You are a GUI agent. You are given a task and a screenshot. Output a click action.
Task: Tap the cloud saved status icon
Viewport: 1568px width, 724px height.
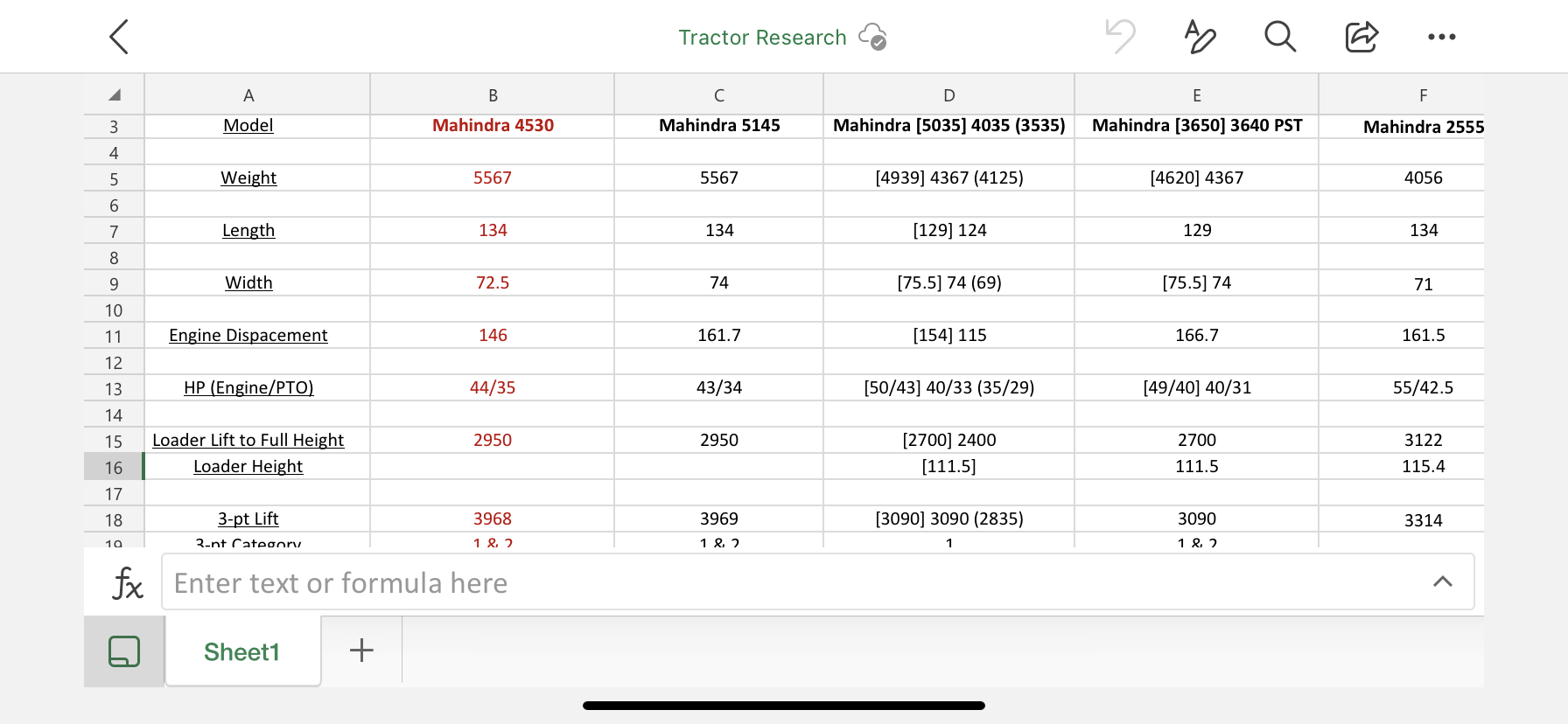click(x=872, y=37)
